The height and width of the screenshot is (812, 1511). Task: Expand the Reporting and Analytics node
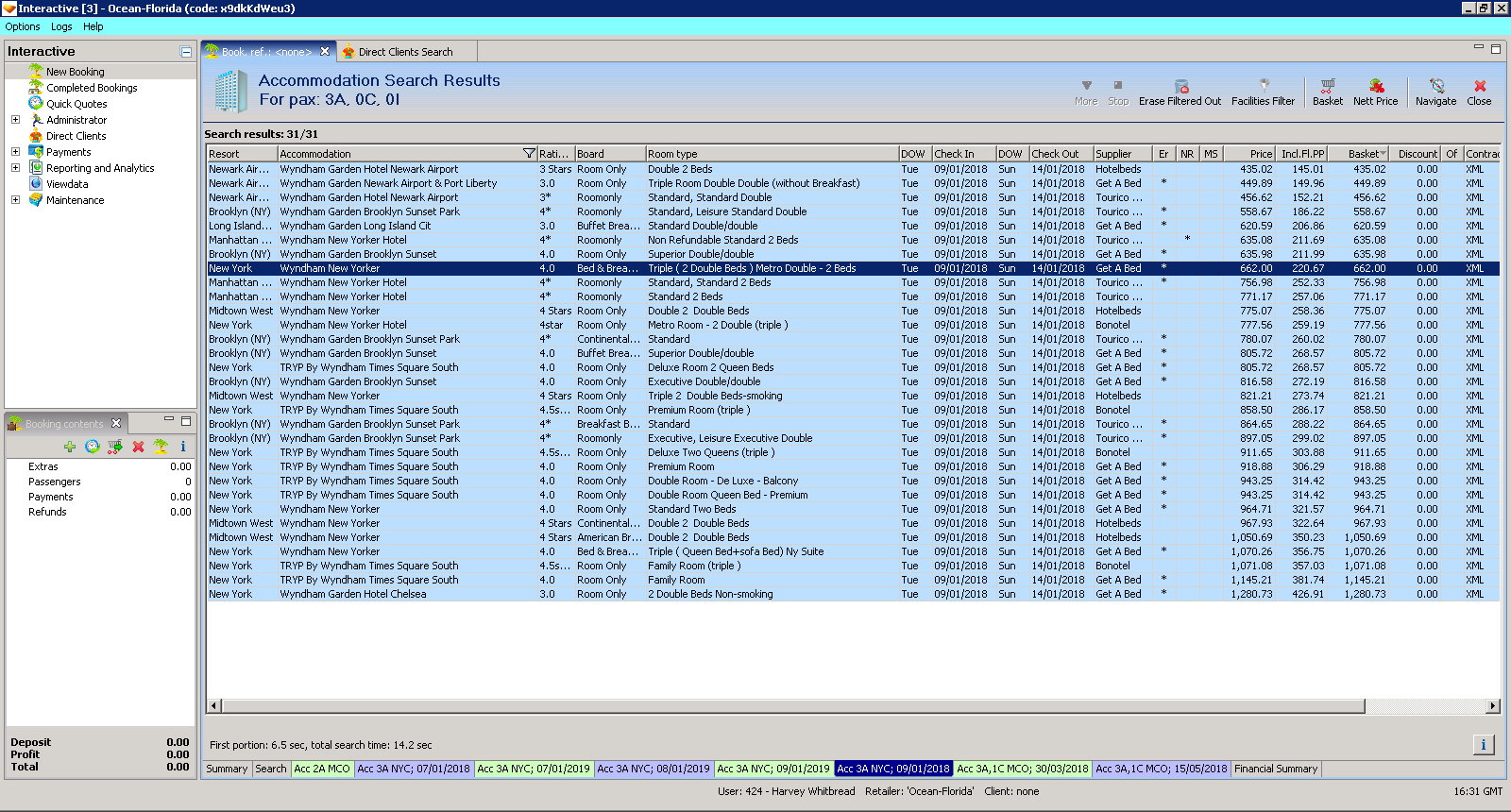pos(15,168)
